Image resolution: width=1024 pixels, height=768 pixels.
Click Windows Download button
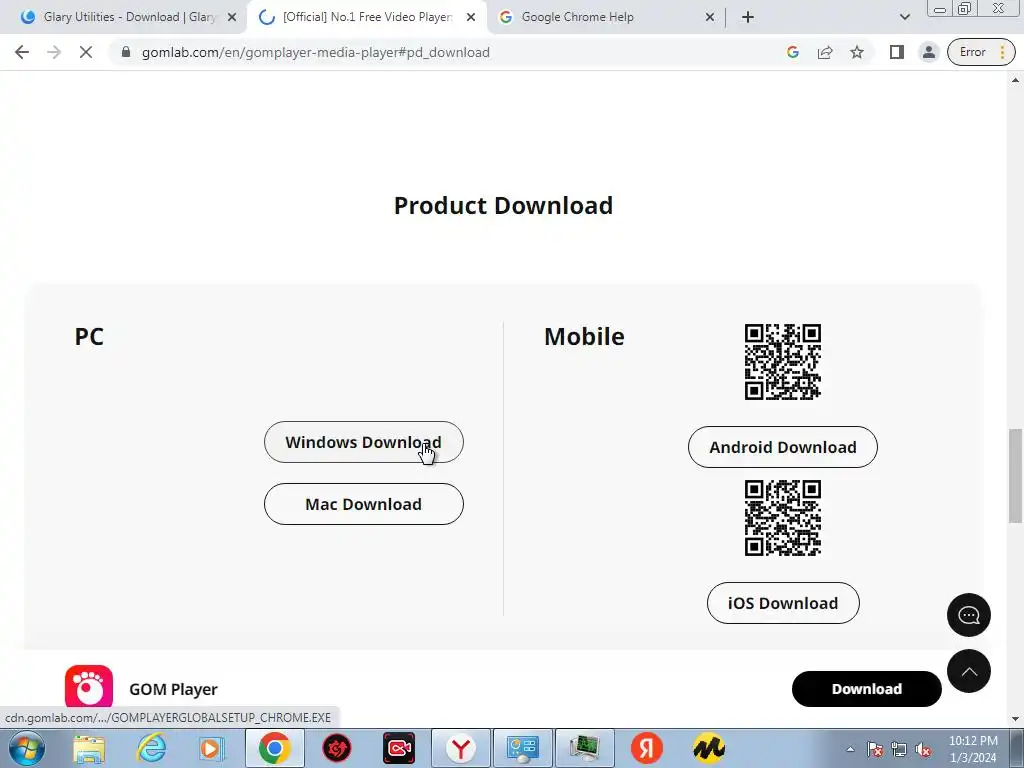pyautogui.click(x=364, y=442)
